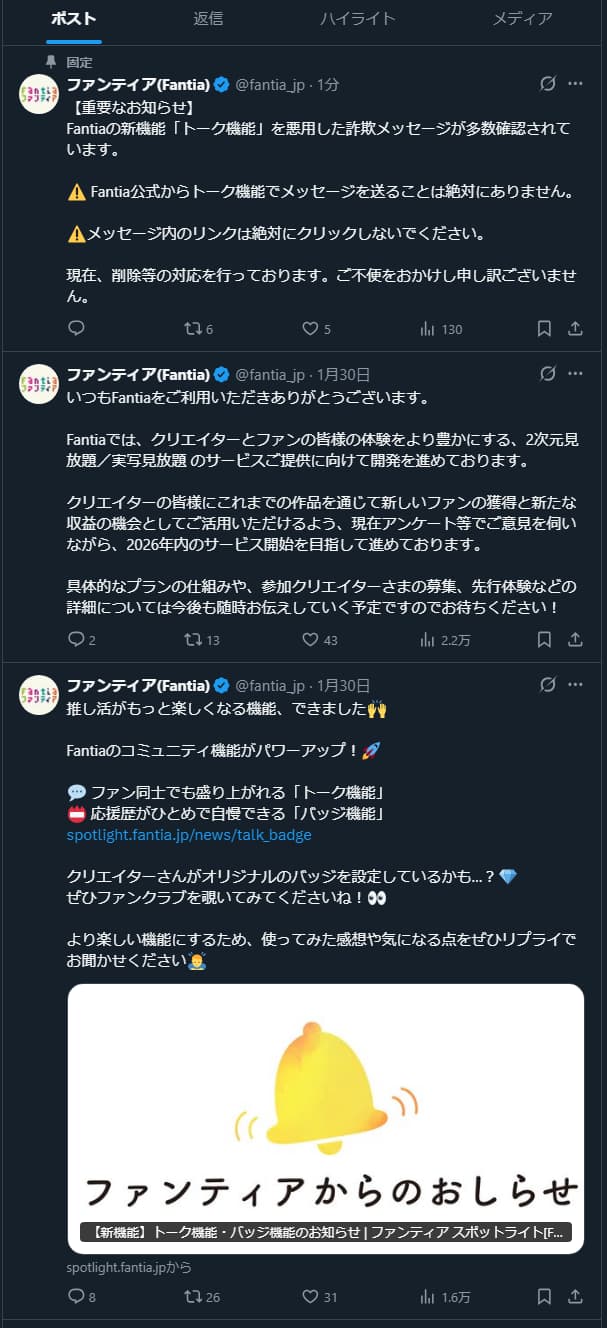This screenshot has width=607, height=1328.
Task: Open spotlight.fantia.jp/news/talk_badge link
Action: (189, 835)
